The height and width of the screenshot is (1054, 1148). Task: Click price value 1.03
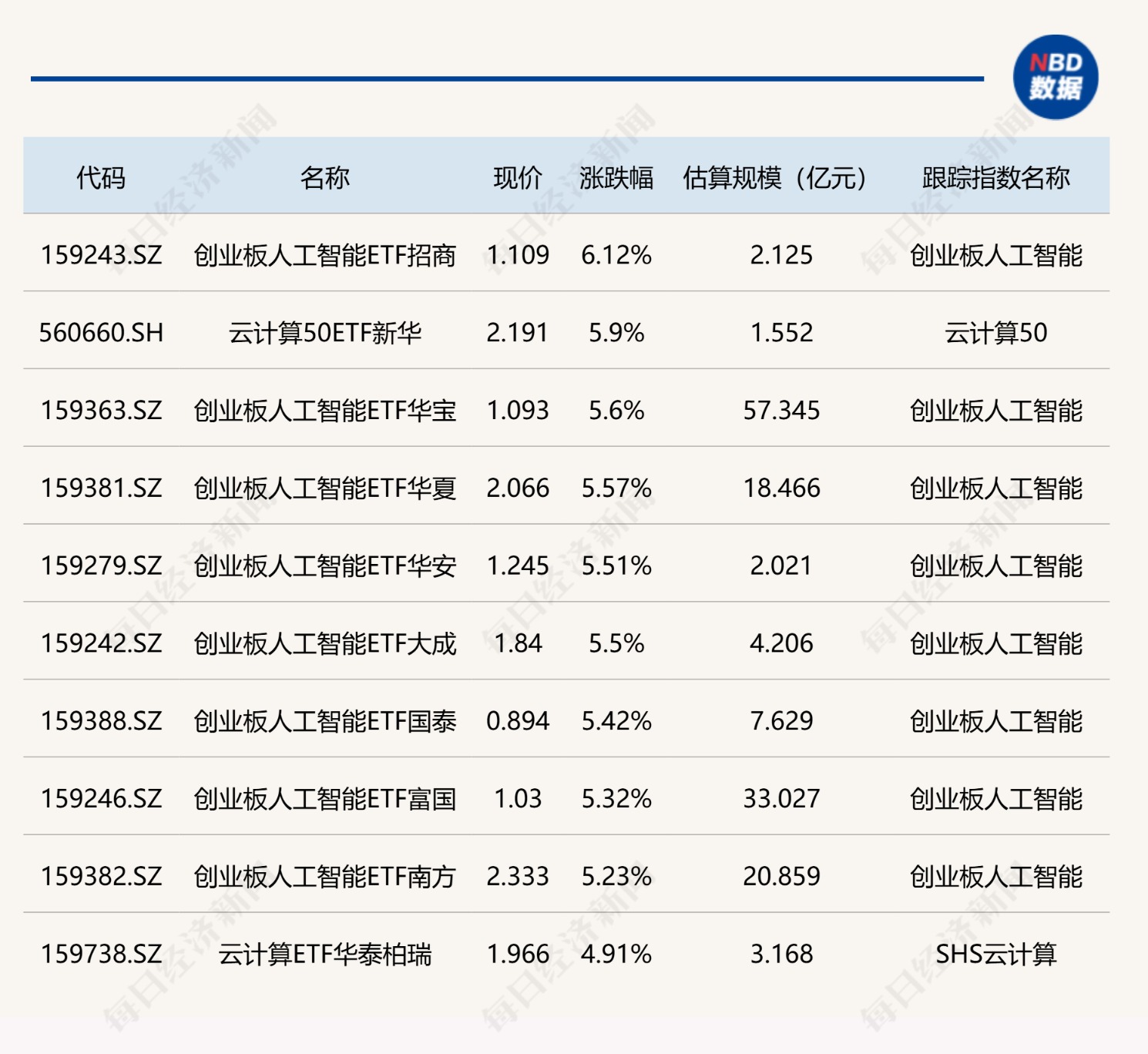tap(518, 799)
